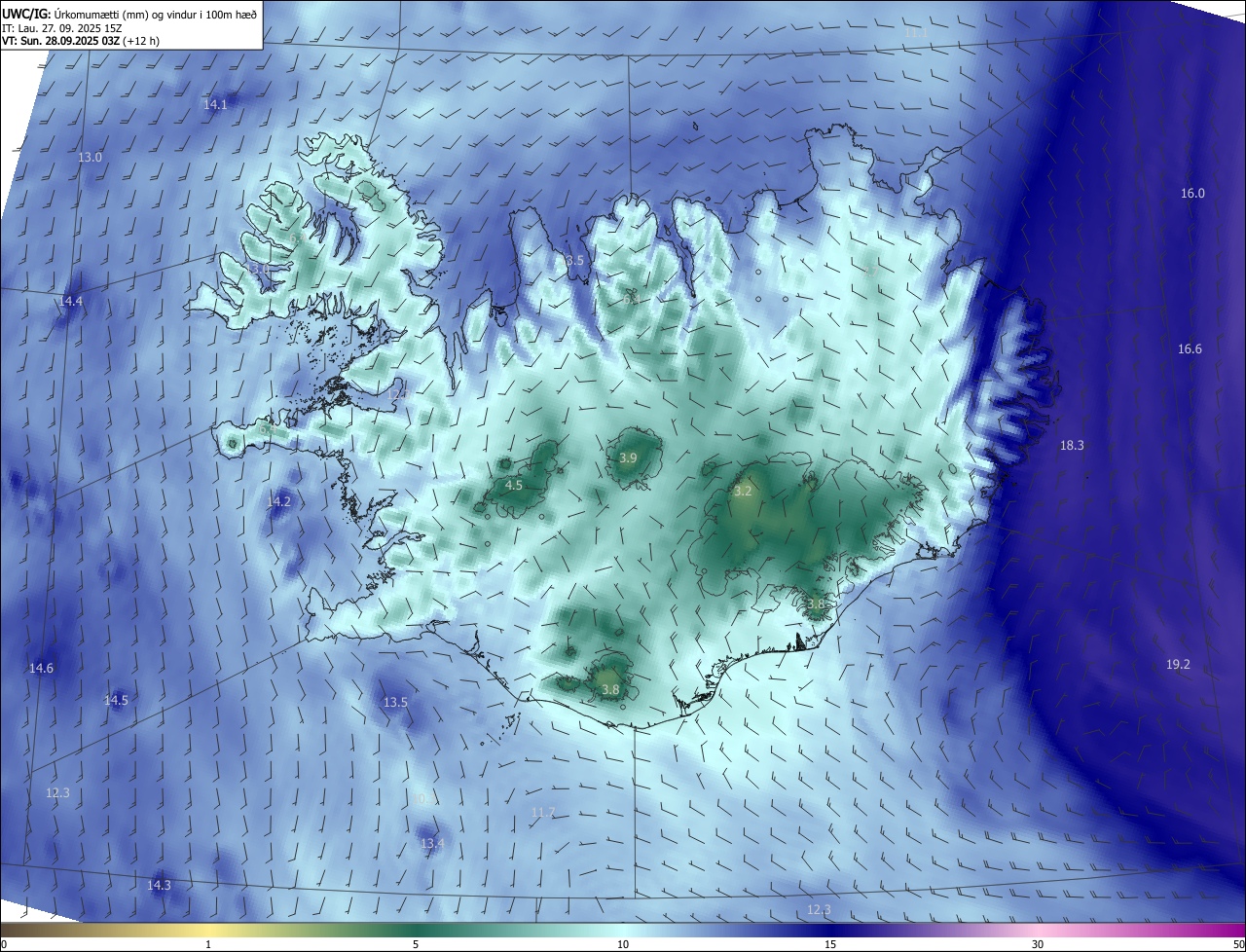
Task: Click the '50' tick on the color scale
Action: (x=1238, y=944)
